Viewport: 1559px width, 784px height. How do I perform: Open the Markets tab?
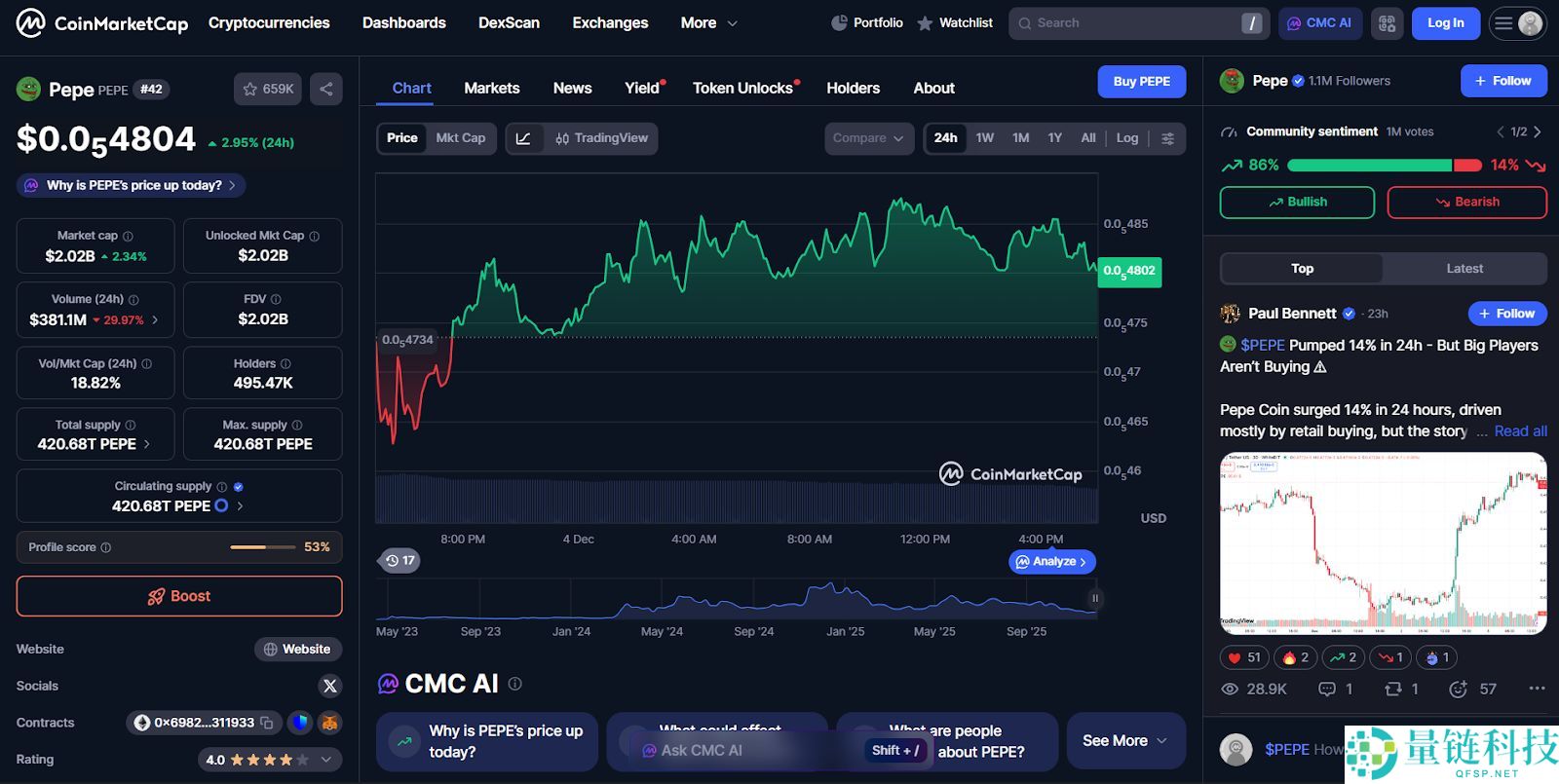click(x=491, y=88)
